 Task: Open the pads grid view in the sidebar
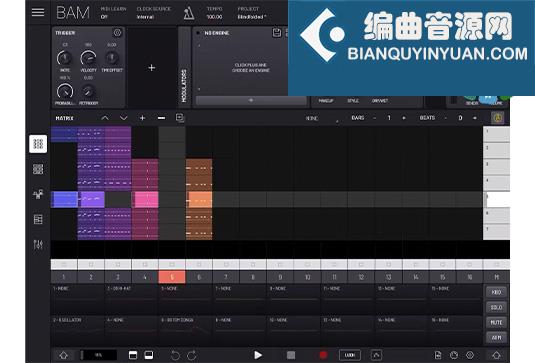pyautogui.click(x=38, y=169)
